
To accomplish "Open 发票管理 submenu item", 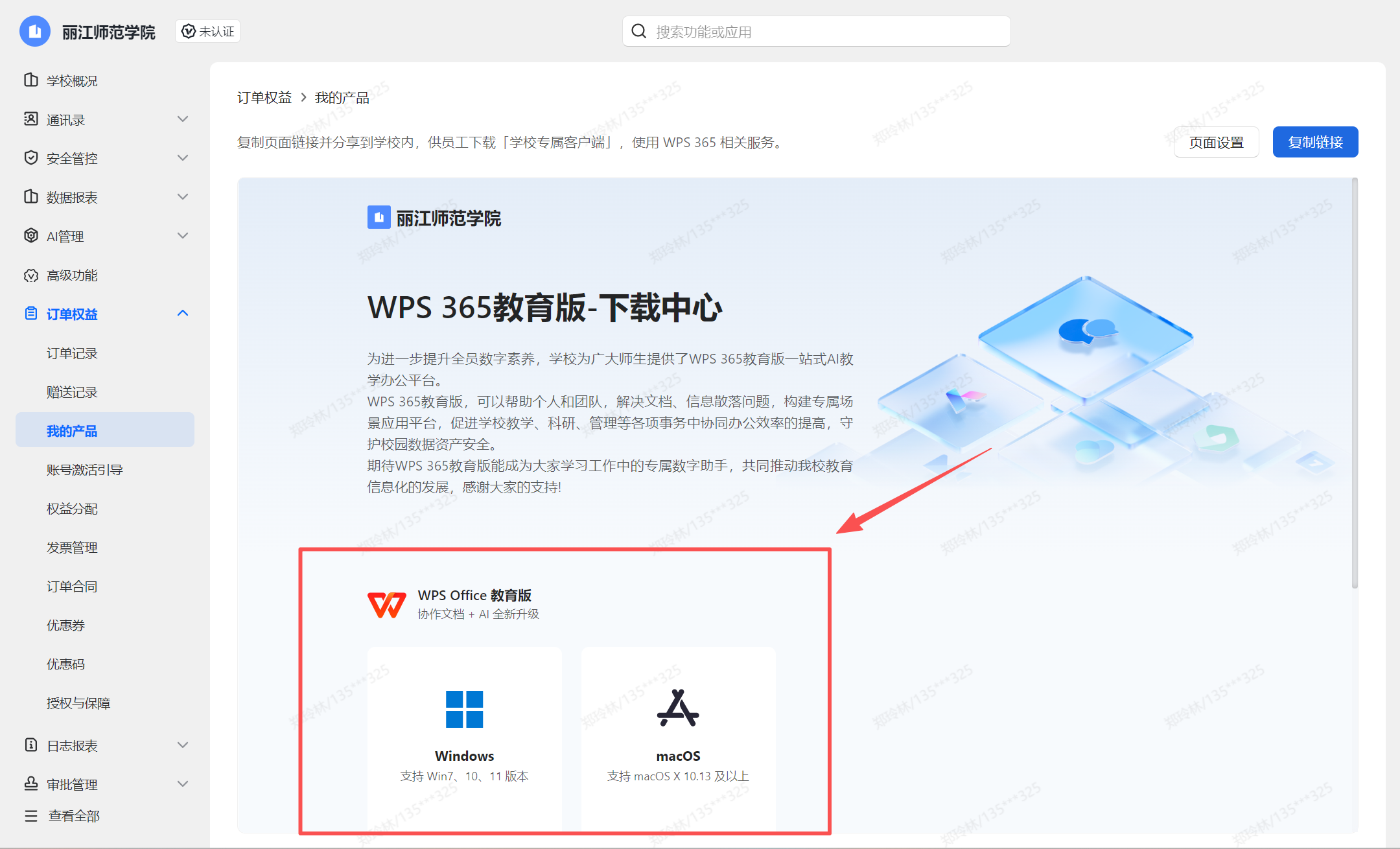I will pos(72,548).
